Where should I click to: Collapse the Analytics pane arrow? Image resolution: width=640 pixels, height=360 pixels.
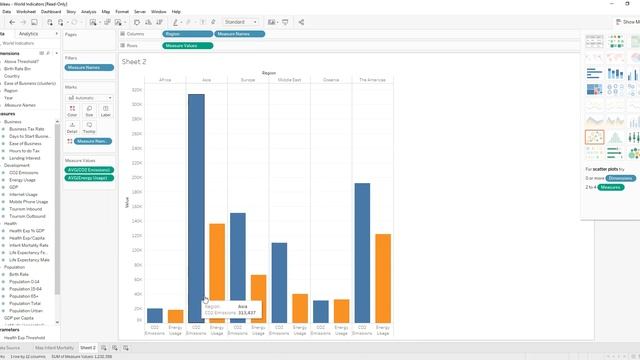(x=56, y=33)
